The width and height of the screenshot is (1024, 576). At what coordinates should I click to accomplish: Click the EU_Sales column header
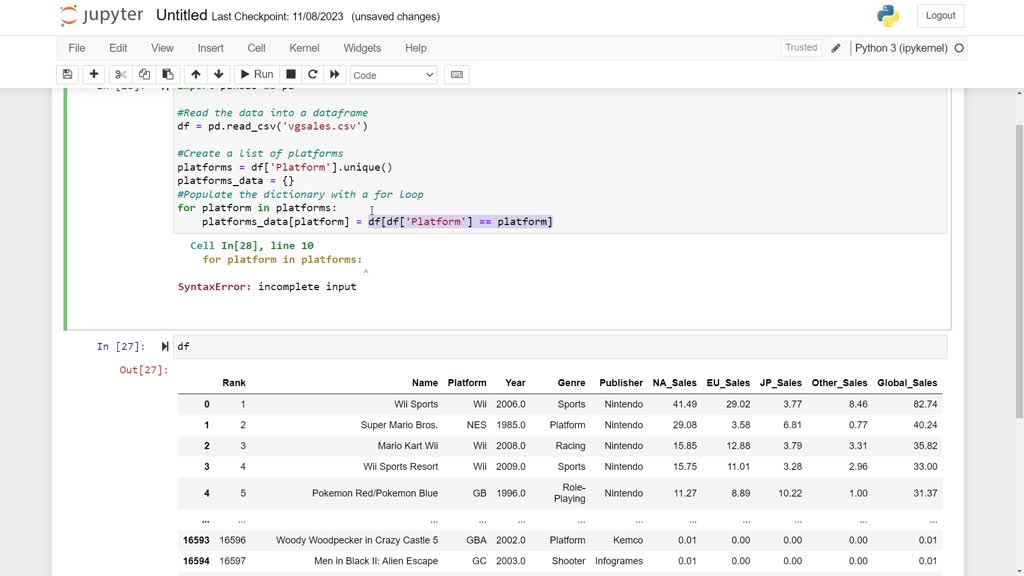(728, 383)
